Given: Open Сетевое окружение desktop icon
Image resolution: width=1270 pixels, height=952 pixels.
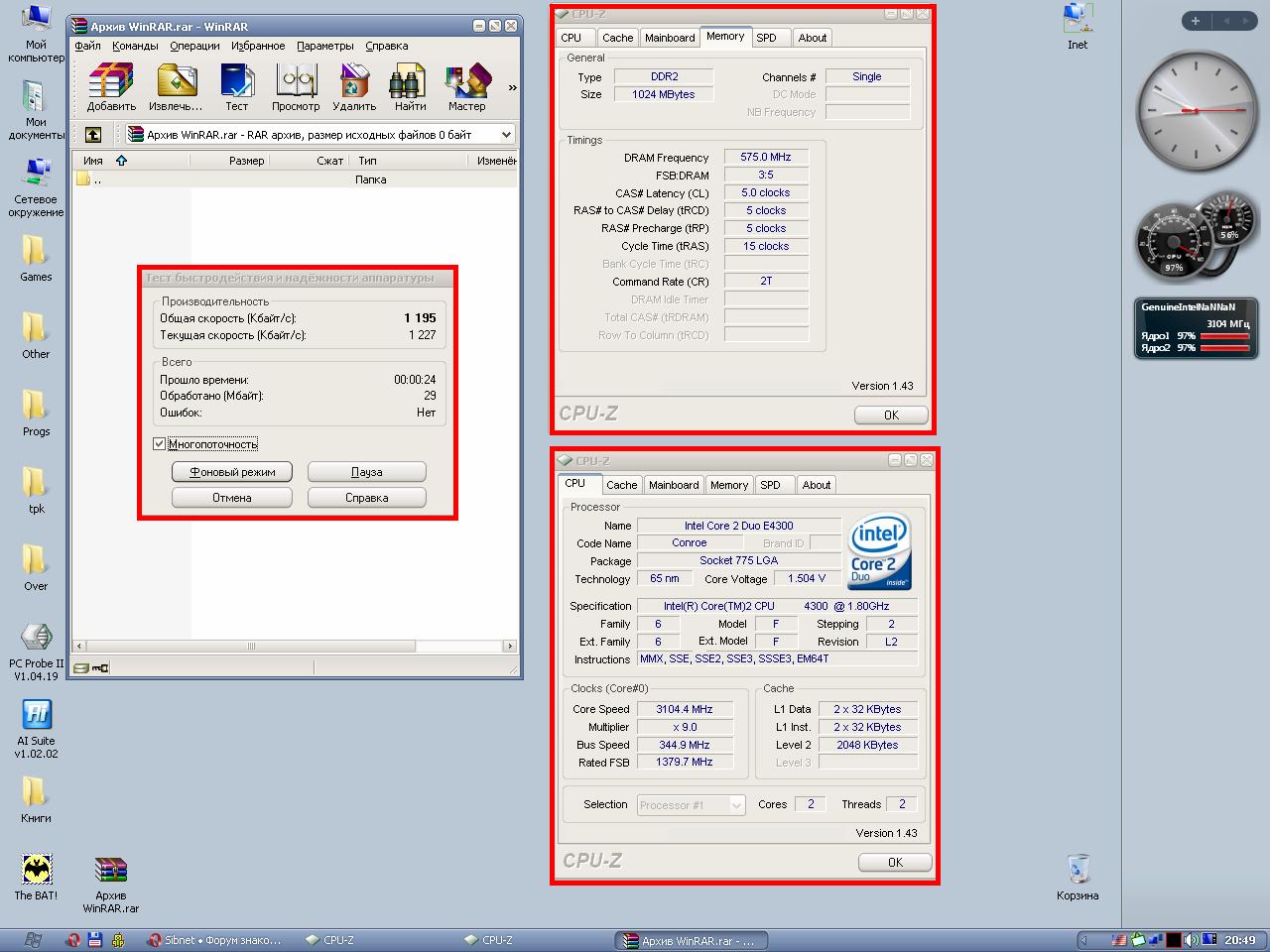Looking at the screenshot, I should tap(36, 187).
